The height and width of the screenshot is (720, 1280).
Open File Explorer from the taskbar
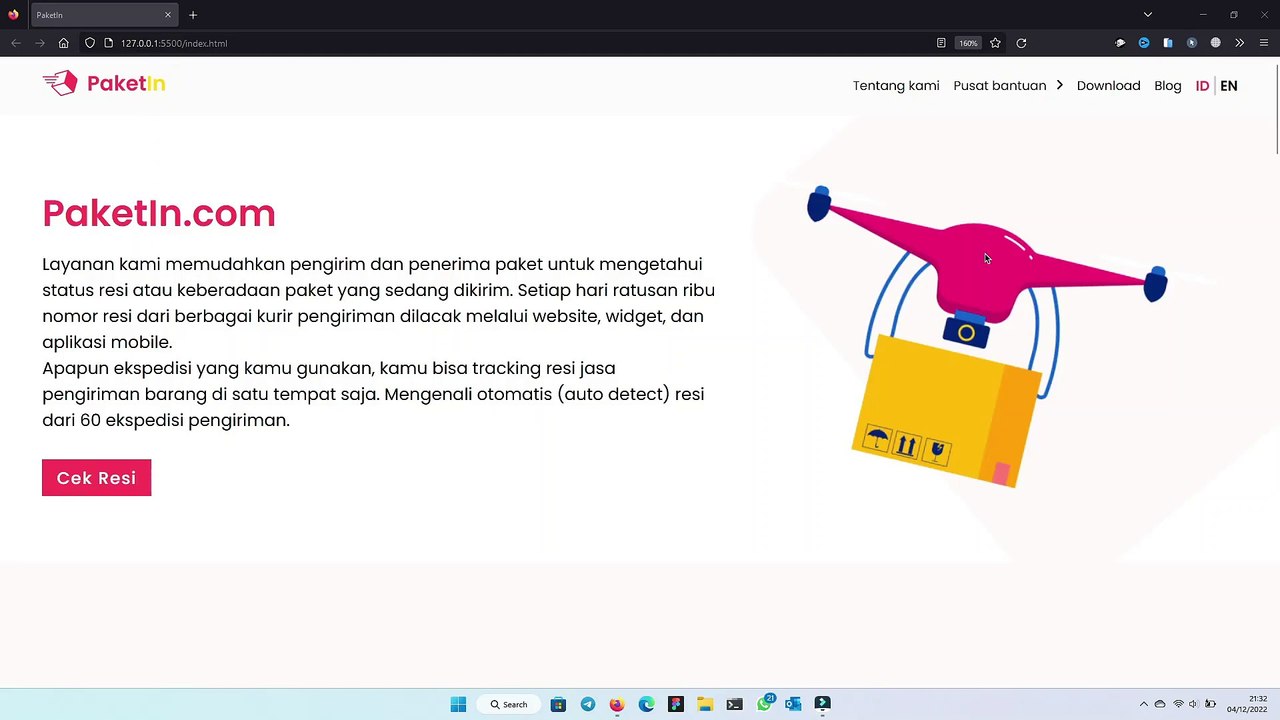(705, 704)
